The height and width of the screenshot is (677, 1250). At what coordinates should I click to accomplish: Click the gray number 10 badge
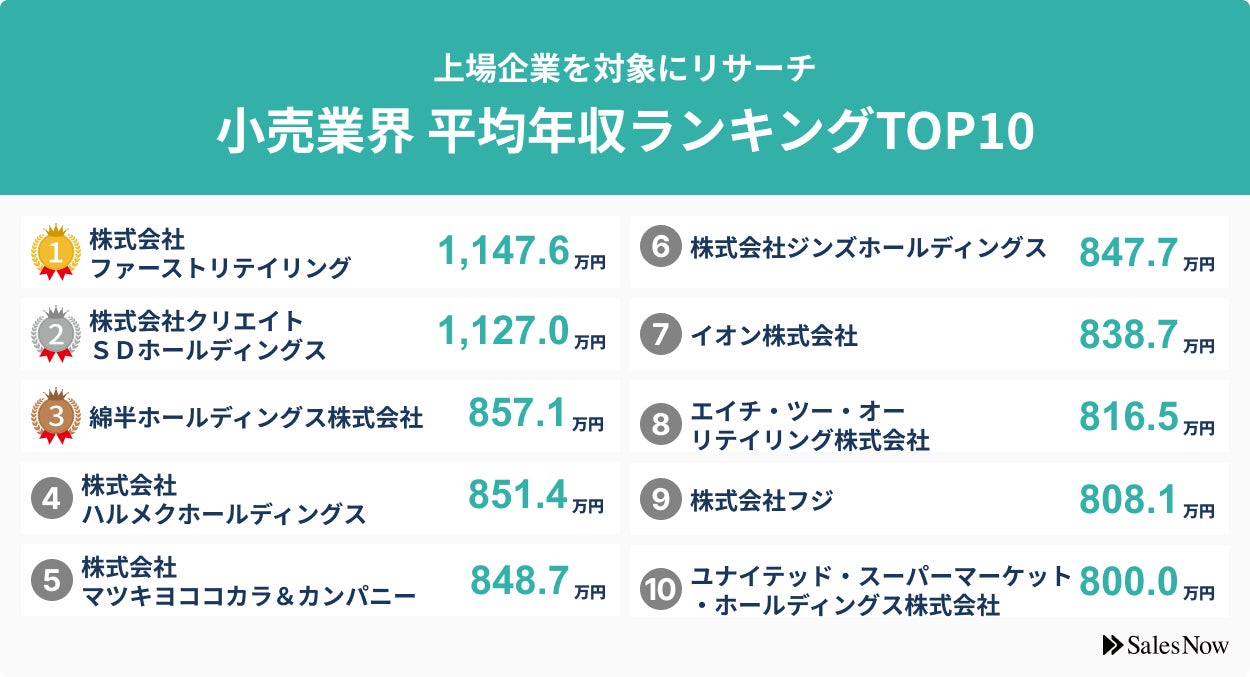(x=660, y=590)
